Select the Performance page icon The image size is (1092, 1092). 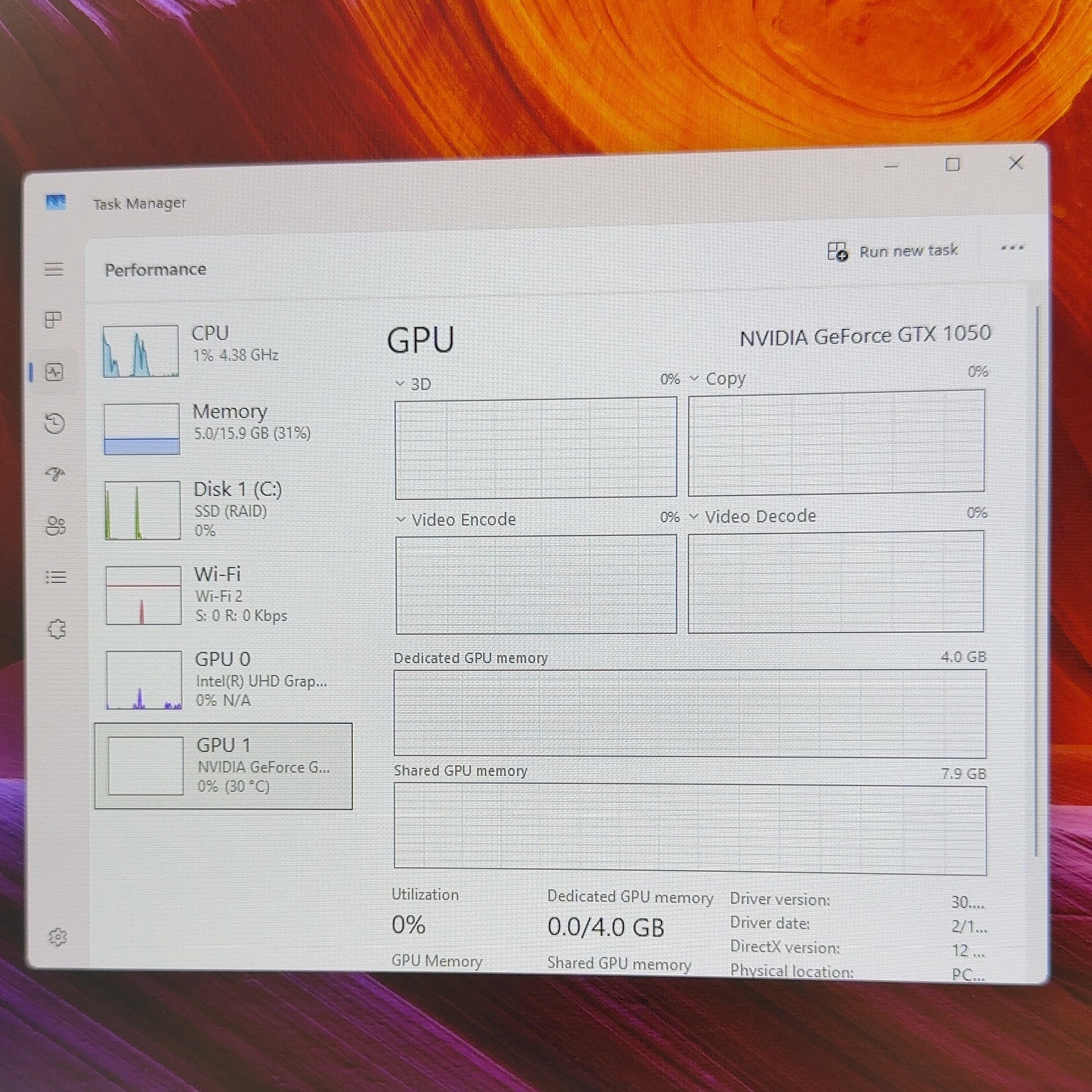(x=55, y=372)
